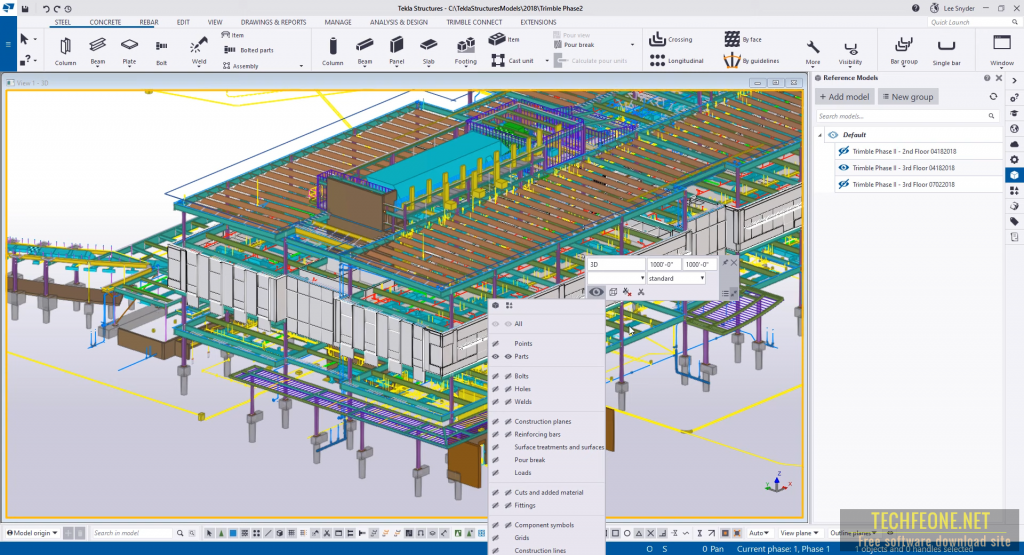Image resolution: width=1024 pixels, height=555 pixels.
Task: Click the Search models field
Action: 906,116
